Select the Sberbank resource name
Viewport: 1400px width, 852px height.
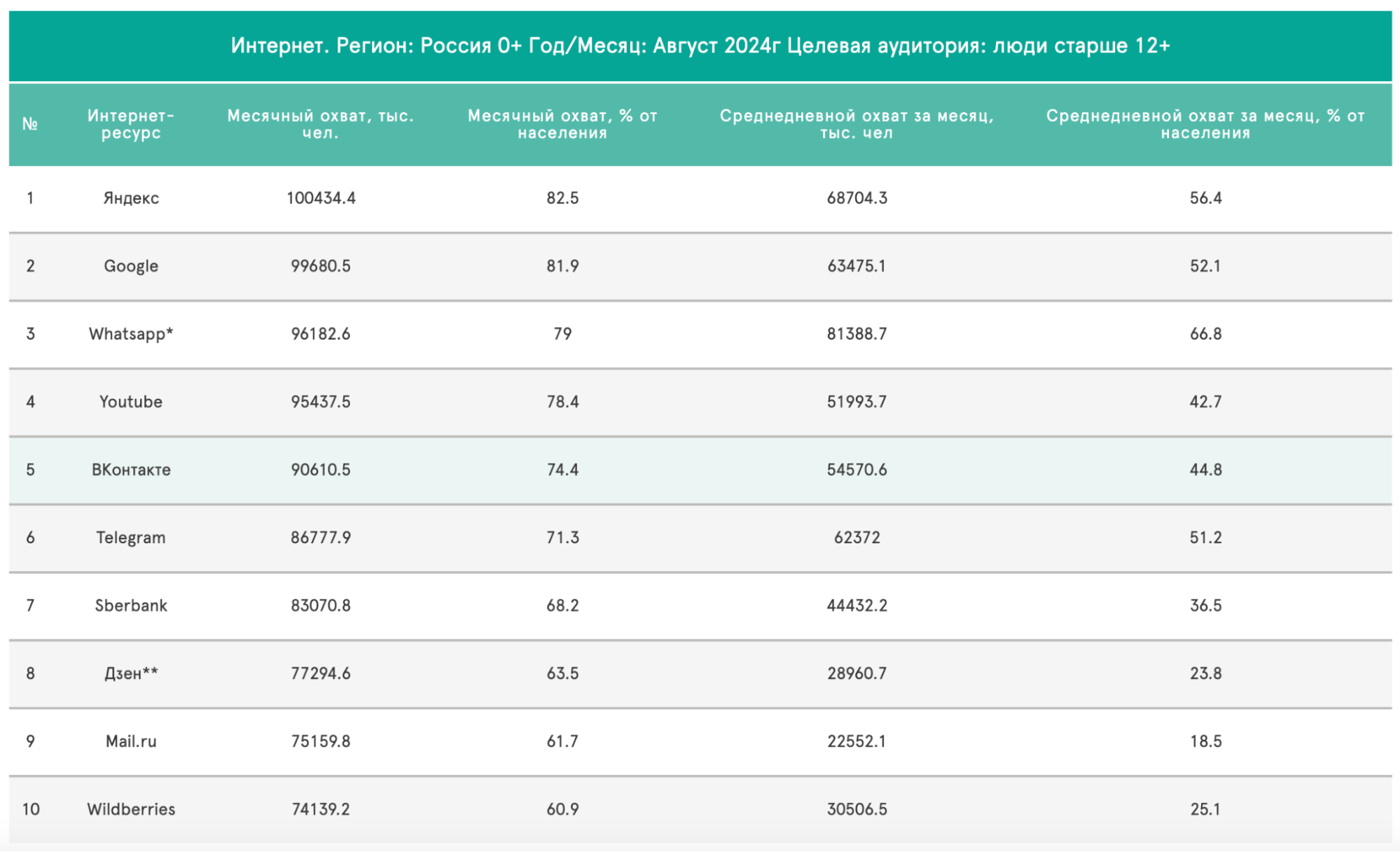[x=131, y=606]
